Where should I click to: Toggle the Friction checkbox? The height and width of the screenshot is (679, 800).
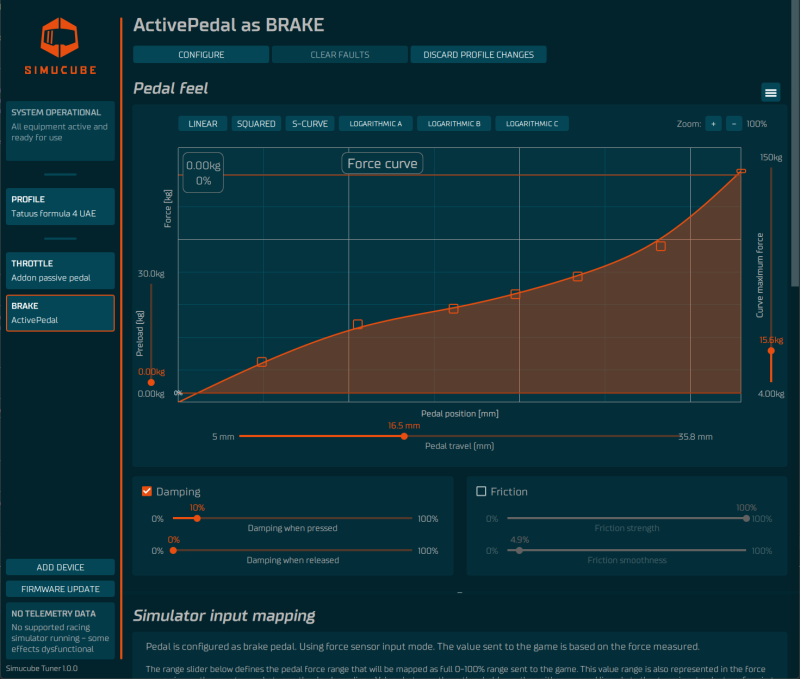[481, 491]
